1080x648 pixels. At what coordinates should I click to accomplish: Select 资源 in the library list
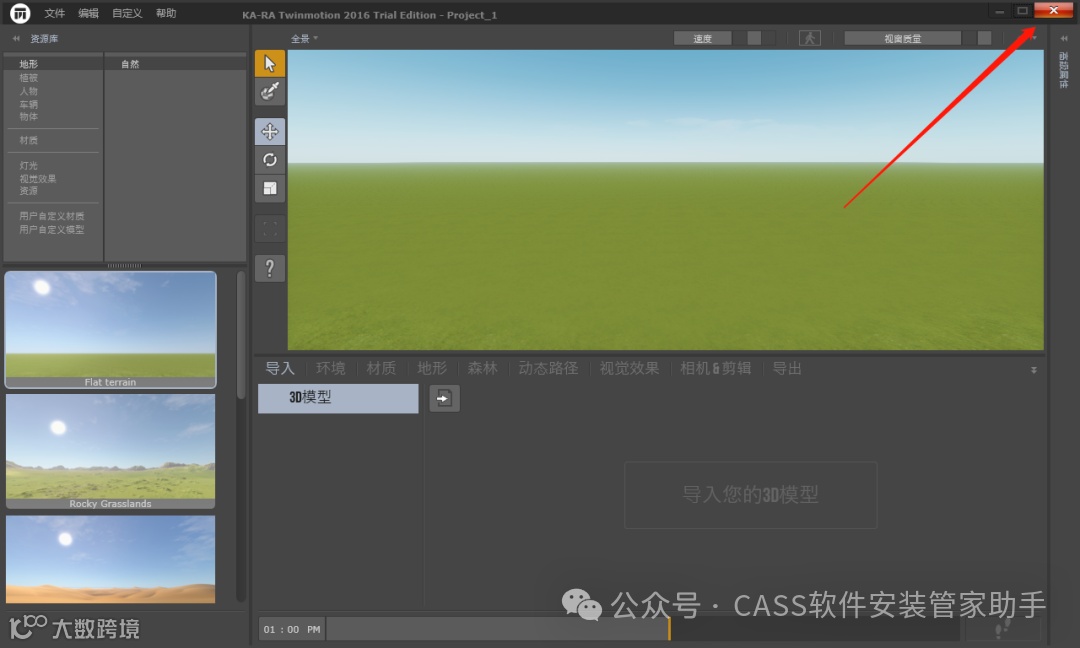[x=29, y=191]
